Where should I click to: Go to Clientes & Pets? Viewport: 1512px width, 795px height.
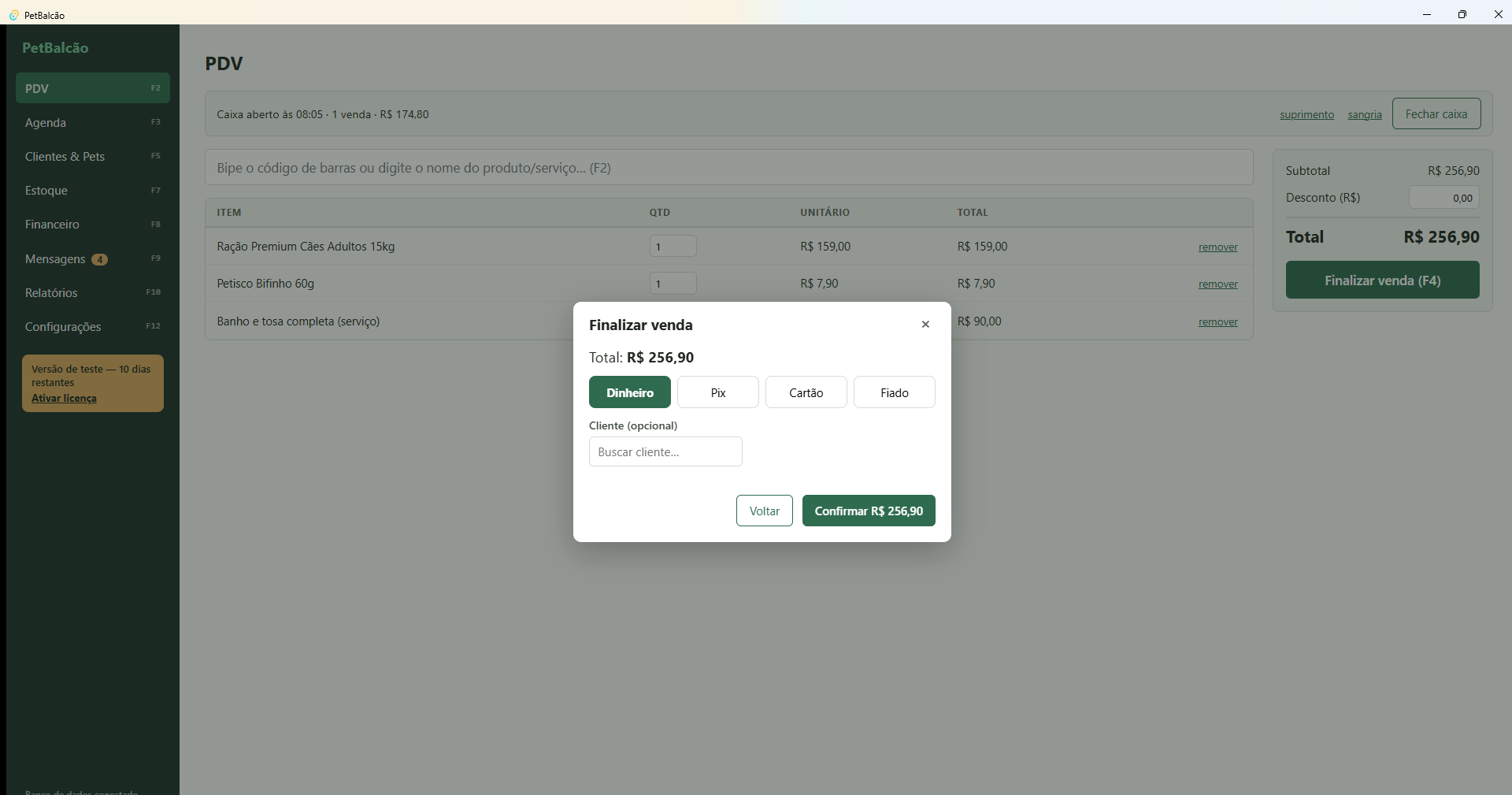(x=93, y=156)
